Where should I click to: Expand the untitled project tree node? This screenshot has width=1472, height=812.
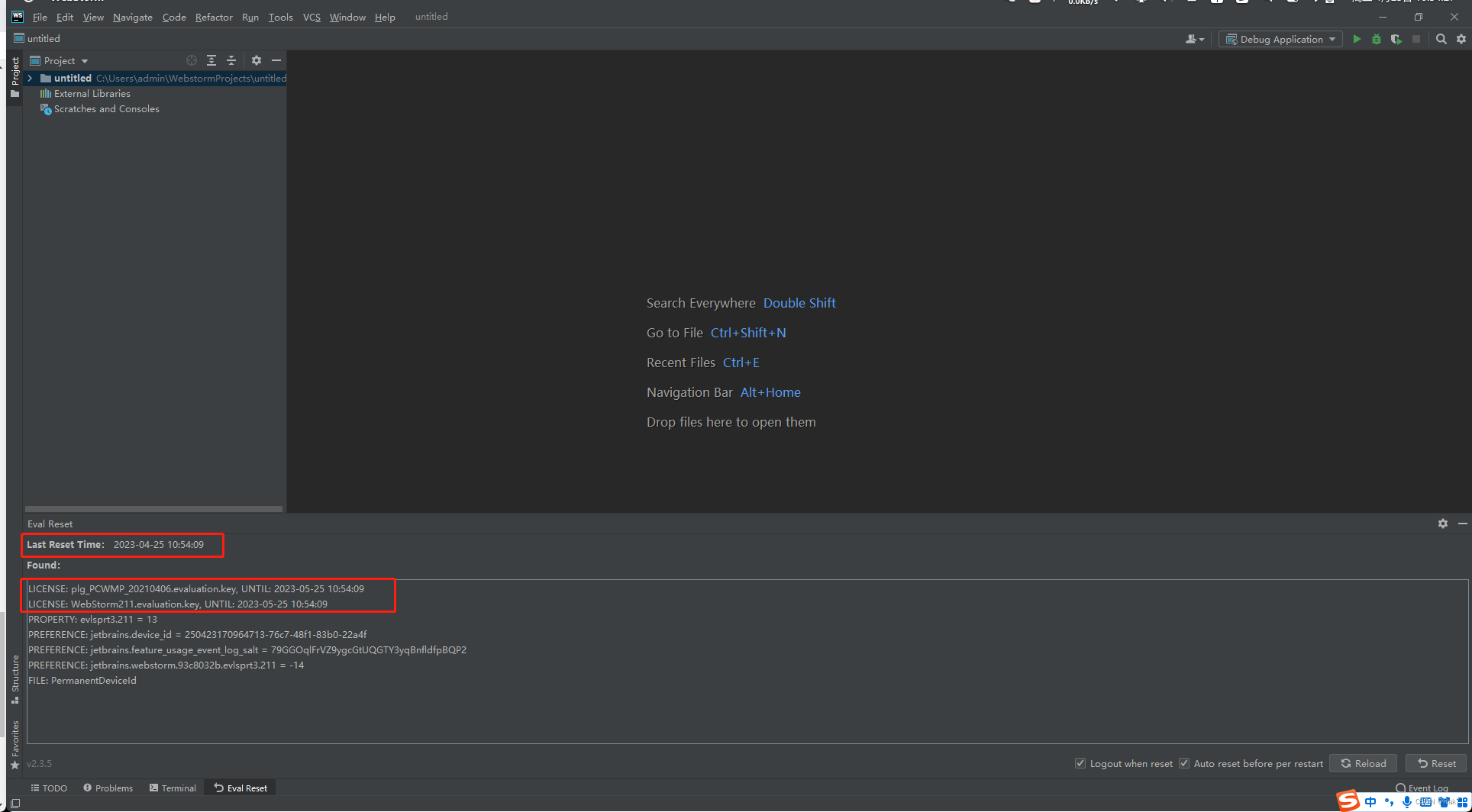coord(30,78)
